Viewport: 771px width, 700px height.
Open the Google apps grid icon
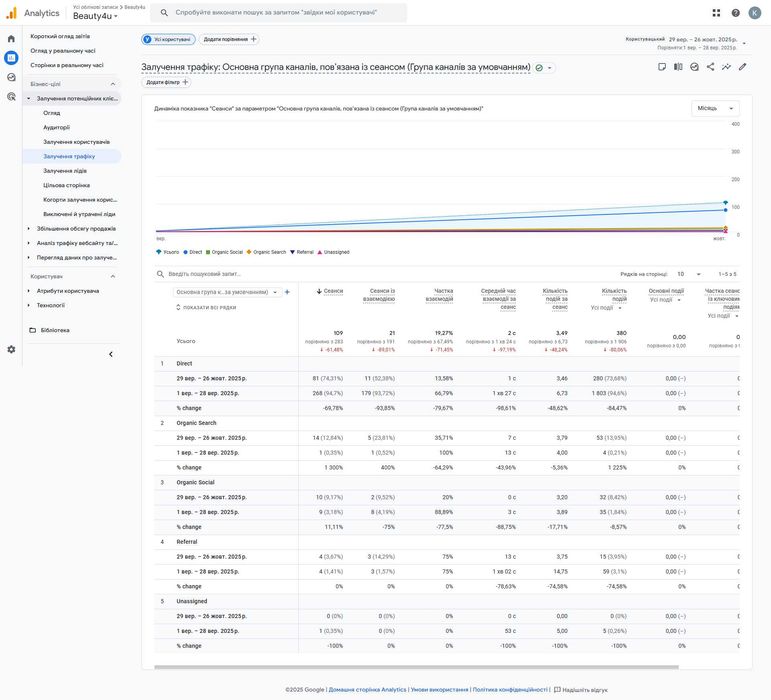pos(716,13)
